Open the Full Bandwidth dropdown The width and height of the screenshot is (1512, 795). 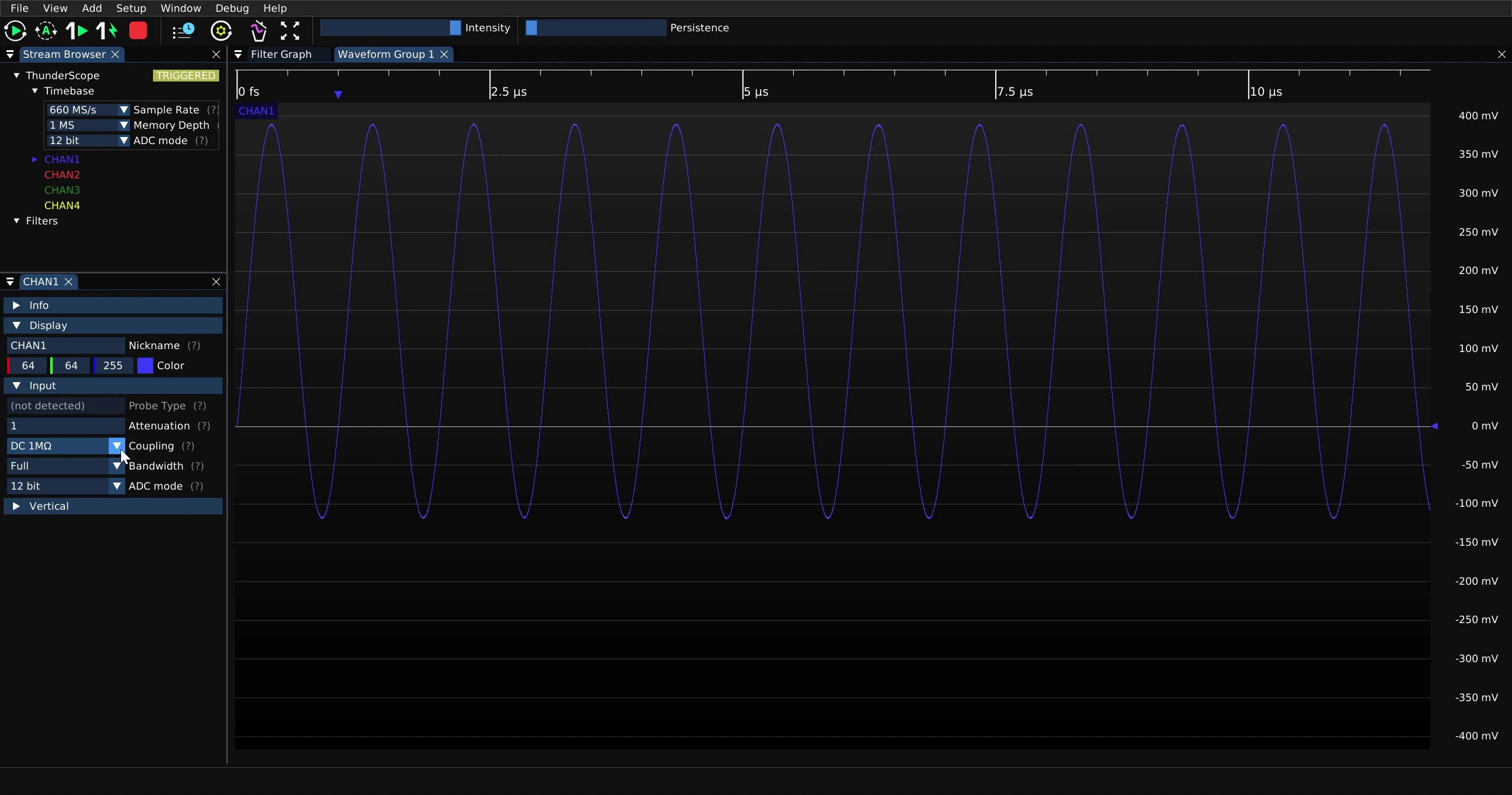click(x=66, y=466)
